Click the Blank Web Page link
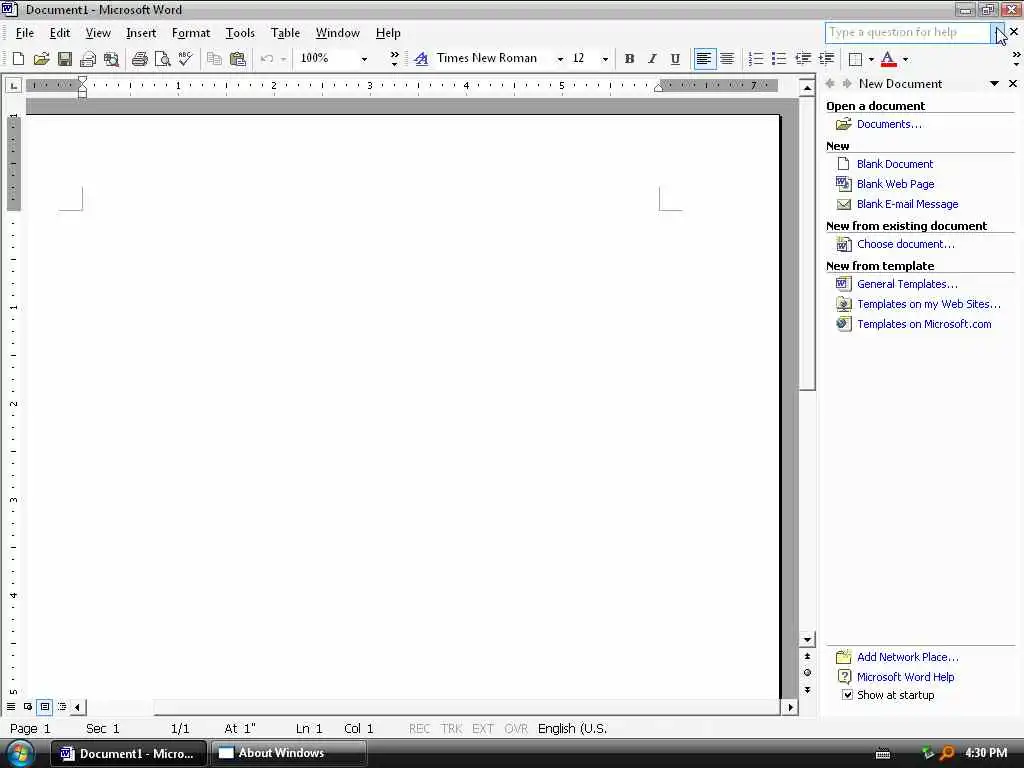The height and width of the screenshot is (768, 1024). pos(895,184)
